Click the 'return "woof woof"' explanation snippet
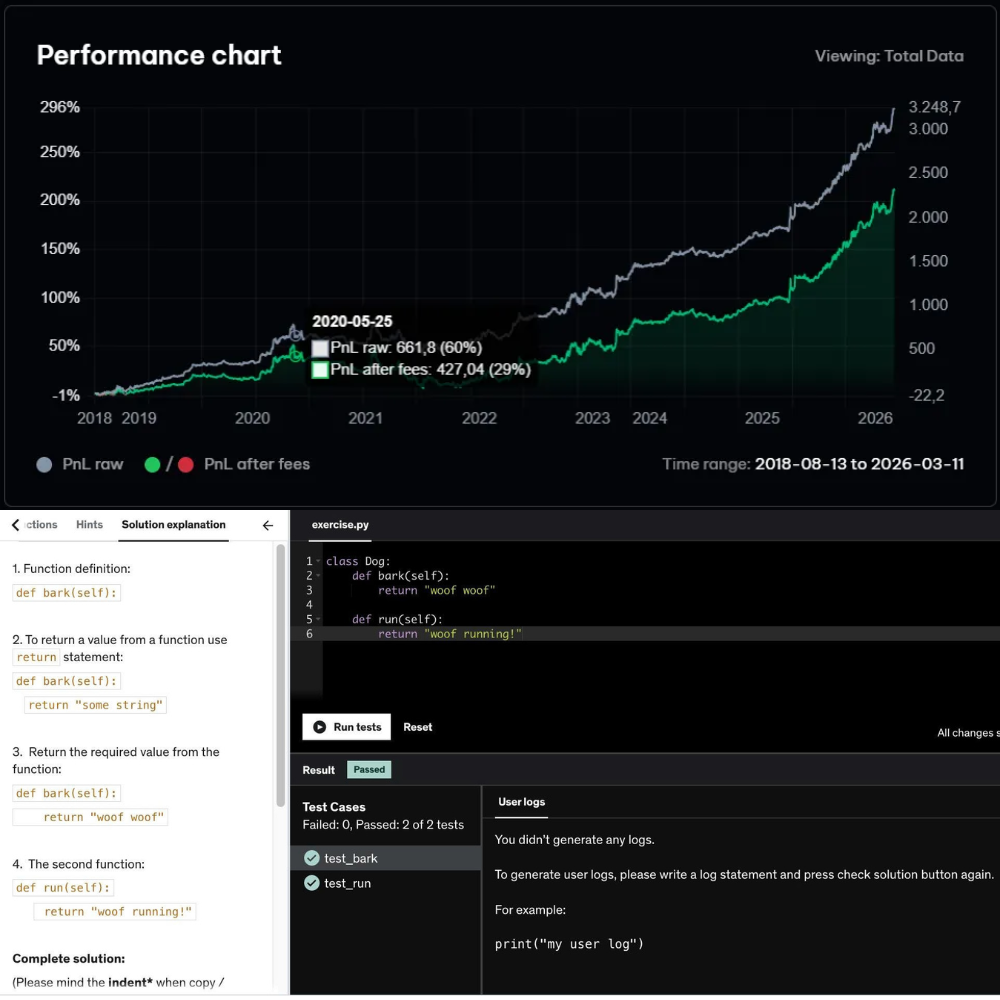The width and height of the screenshot is (1000, 1000). tap(90, 817)
